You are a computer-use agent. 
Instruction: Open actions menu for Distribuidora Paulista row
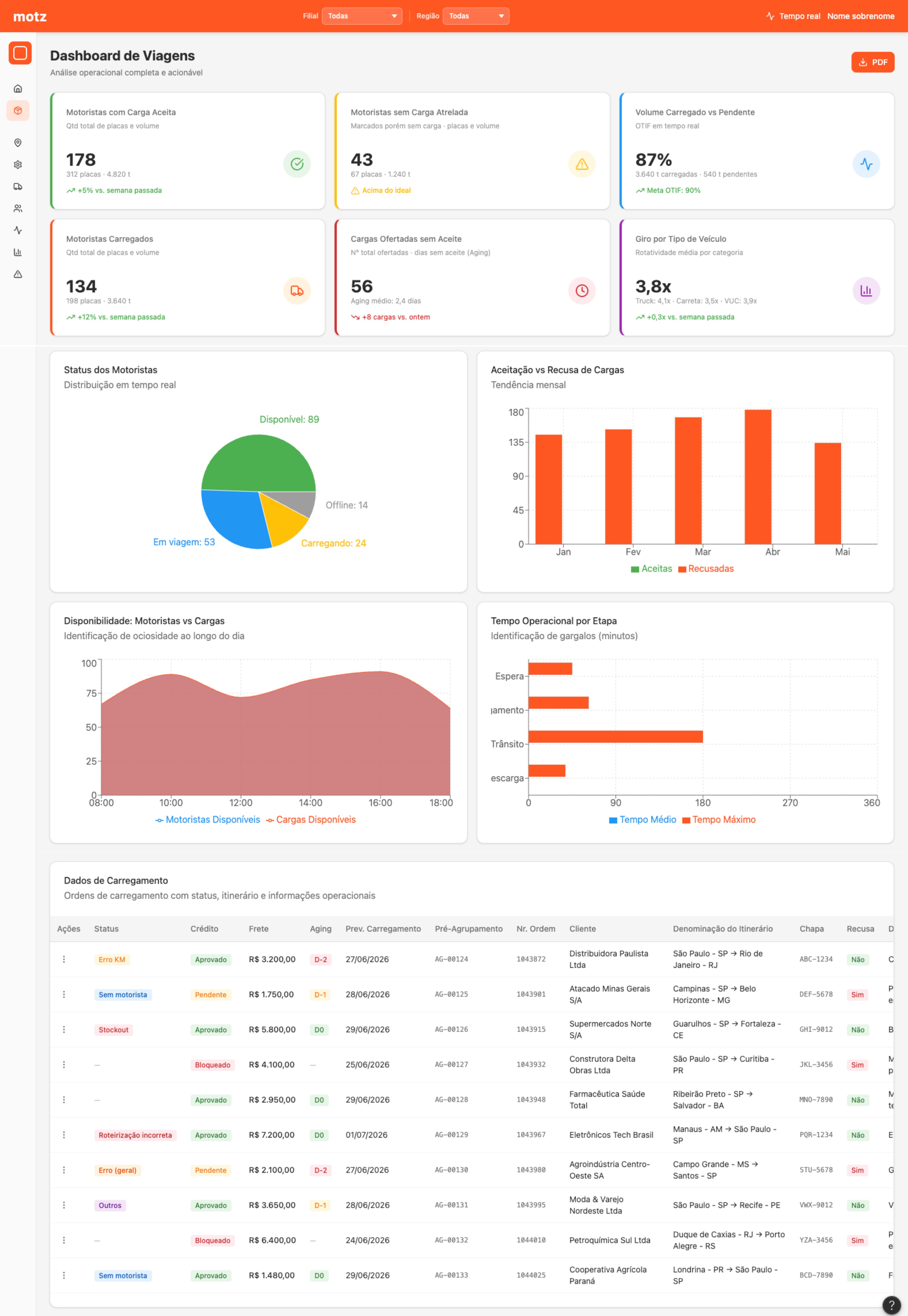[64, 959]
